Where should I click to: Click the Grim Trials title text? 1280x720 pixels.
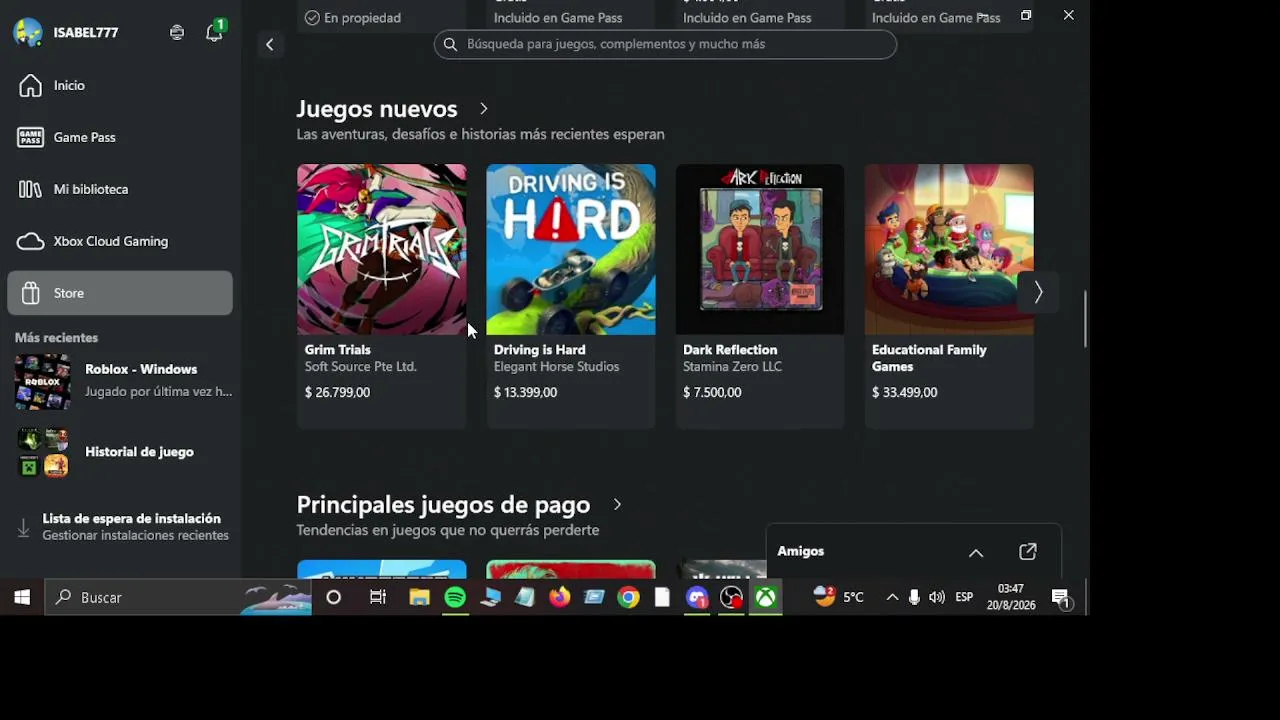(x=338, y=350)
